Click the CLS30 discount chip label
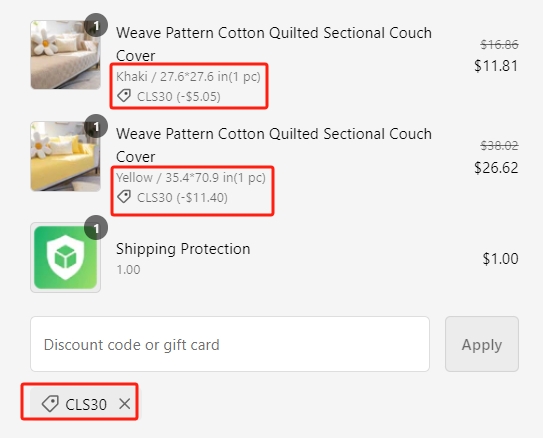The image size is (543, 438). click(86, 404)
